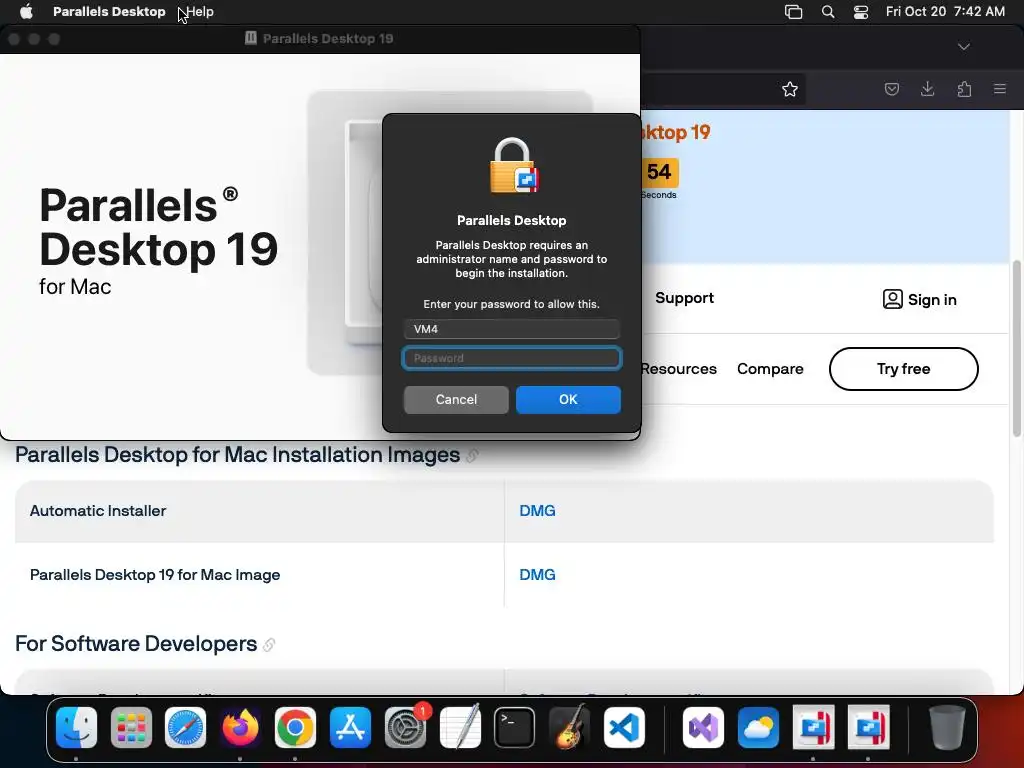1024x768 pixels.
Task: Open Compare navigation item
Action: [770, 369]
